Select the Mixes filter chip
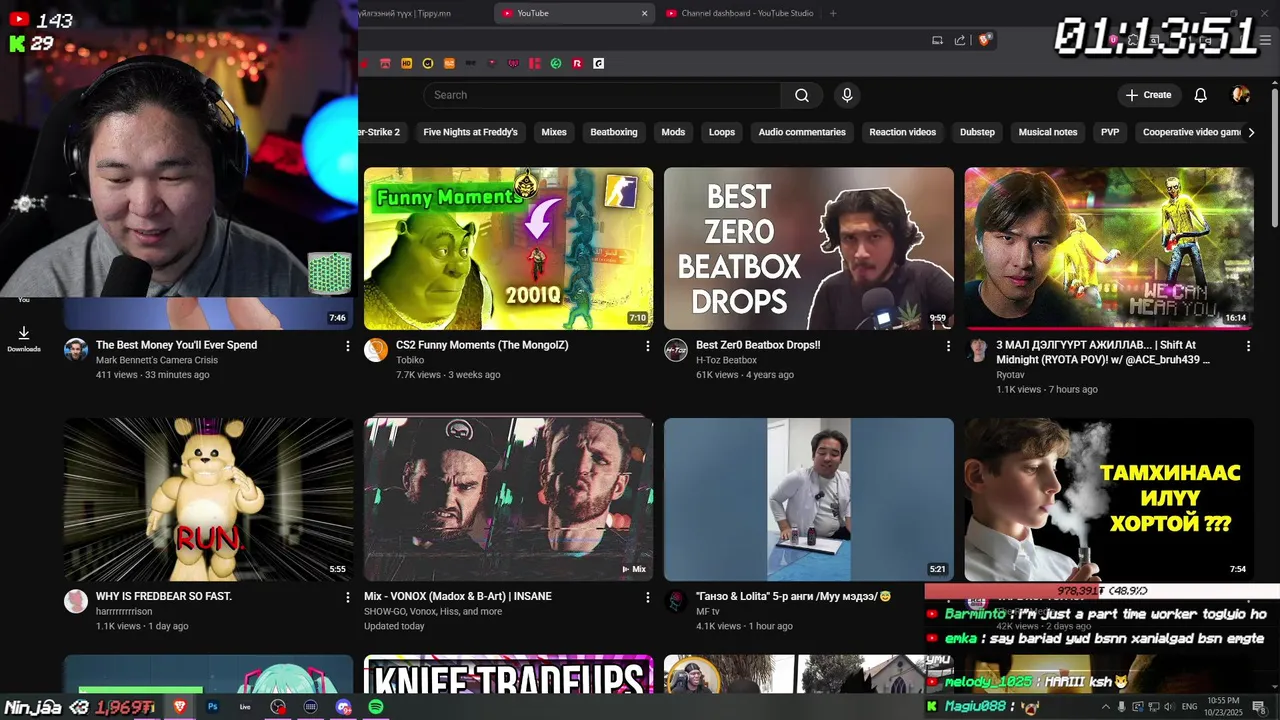This screenshot has height=720, width=1280. click(x=554, y=132)
